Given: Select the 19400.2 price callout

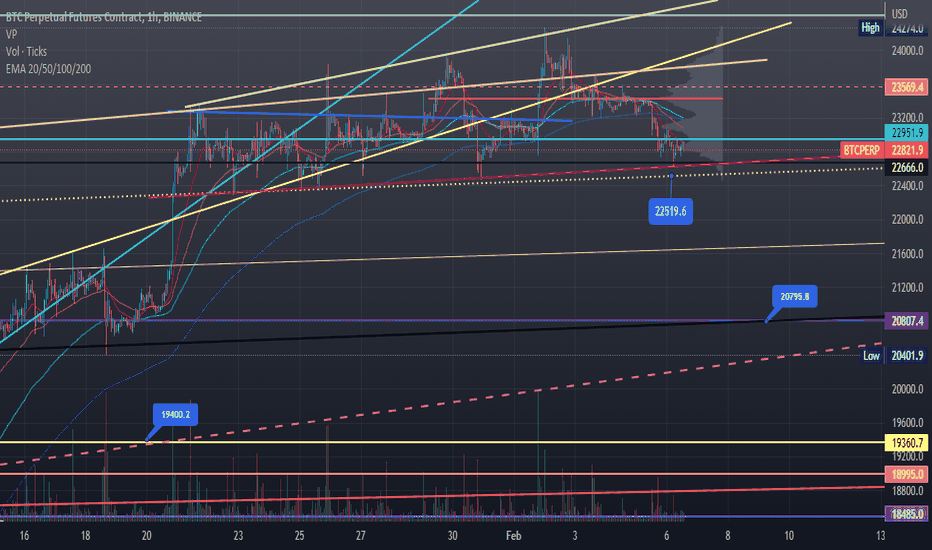Looking at the screenshot, I should (x=175, y=414).
